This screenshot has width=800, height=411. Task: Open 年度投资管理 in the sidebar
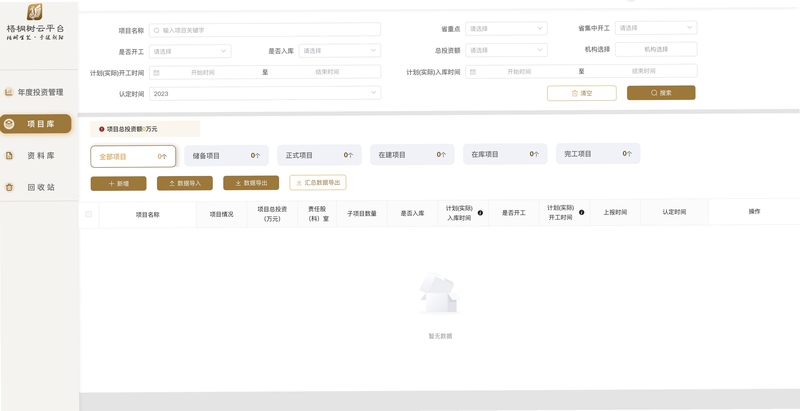[x=35, y=92]
